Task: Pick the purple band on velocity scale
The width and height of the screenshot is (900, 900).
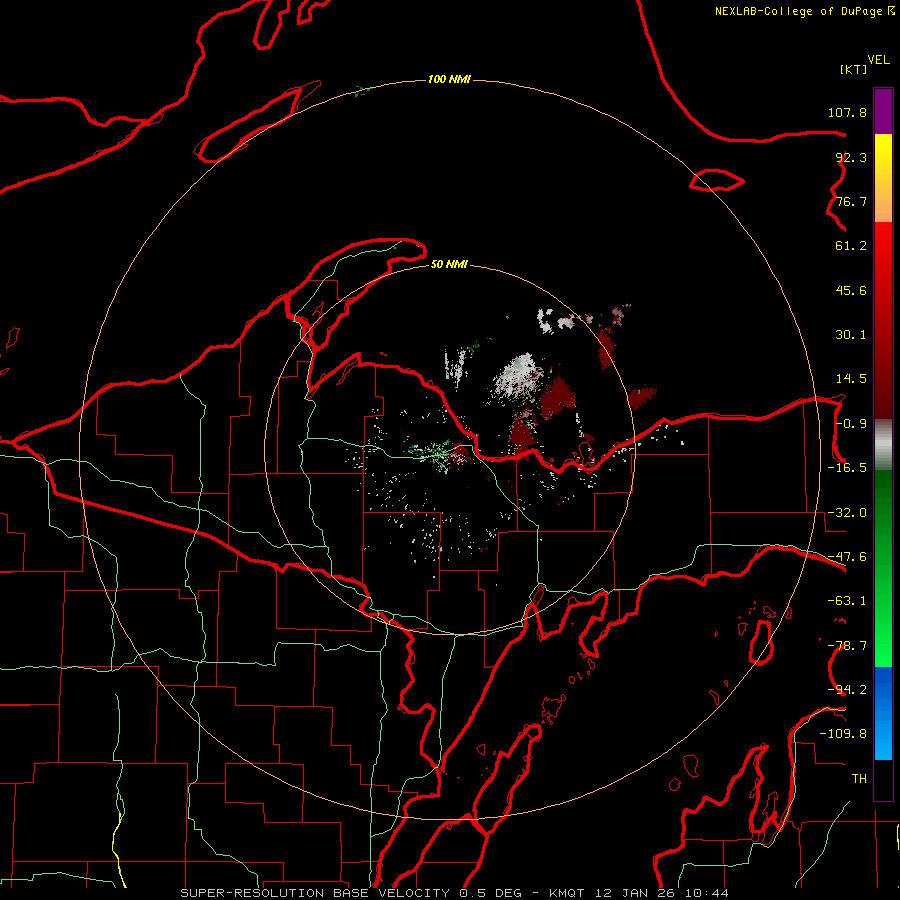Action: (883, 111)
